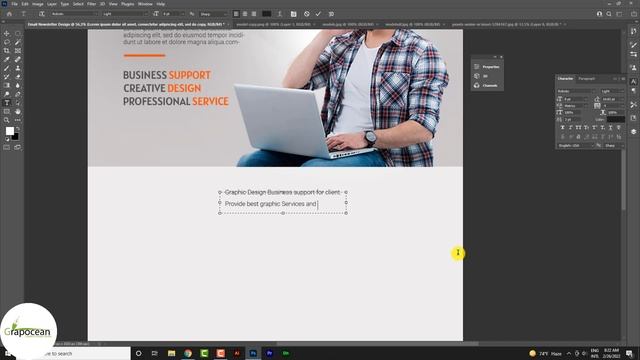Set Character panel Color swatch
This screenshot has height=360, width=640.
pyautogui.click(x=616, y=120)
